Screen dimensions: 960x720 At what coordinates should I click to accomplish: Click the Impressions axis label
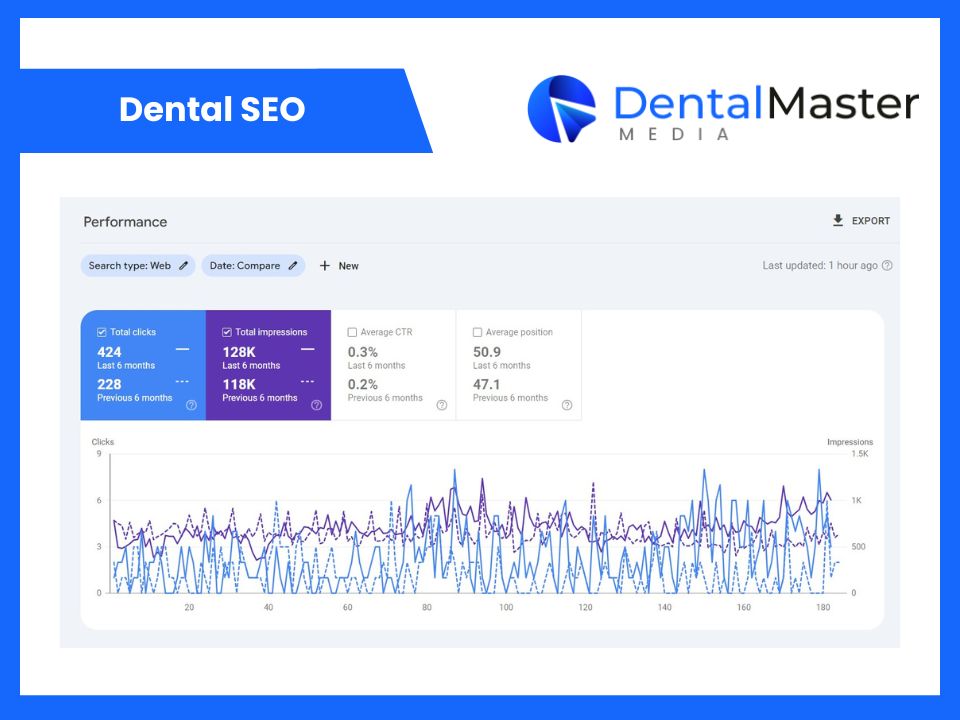tap(850, 441)
